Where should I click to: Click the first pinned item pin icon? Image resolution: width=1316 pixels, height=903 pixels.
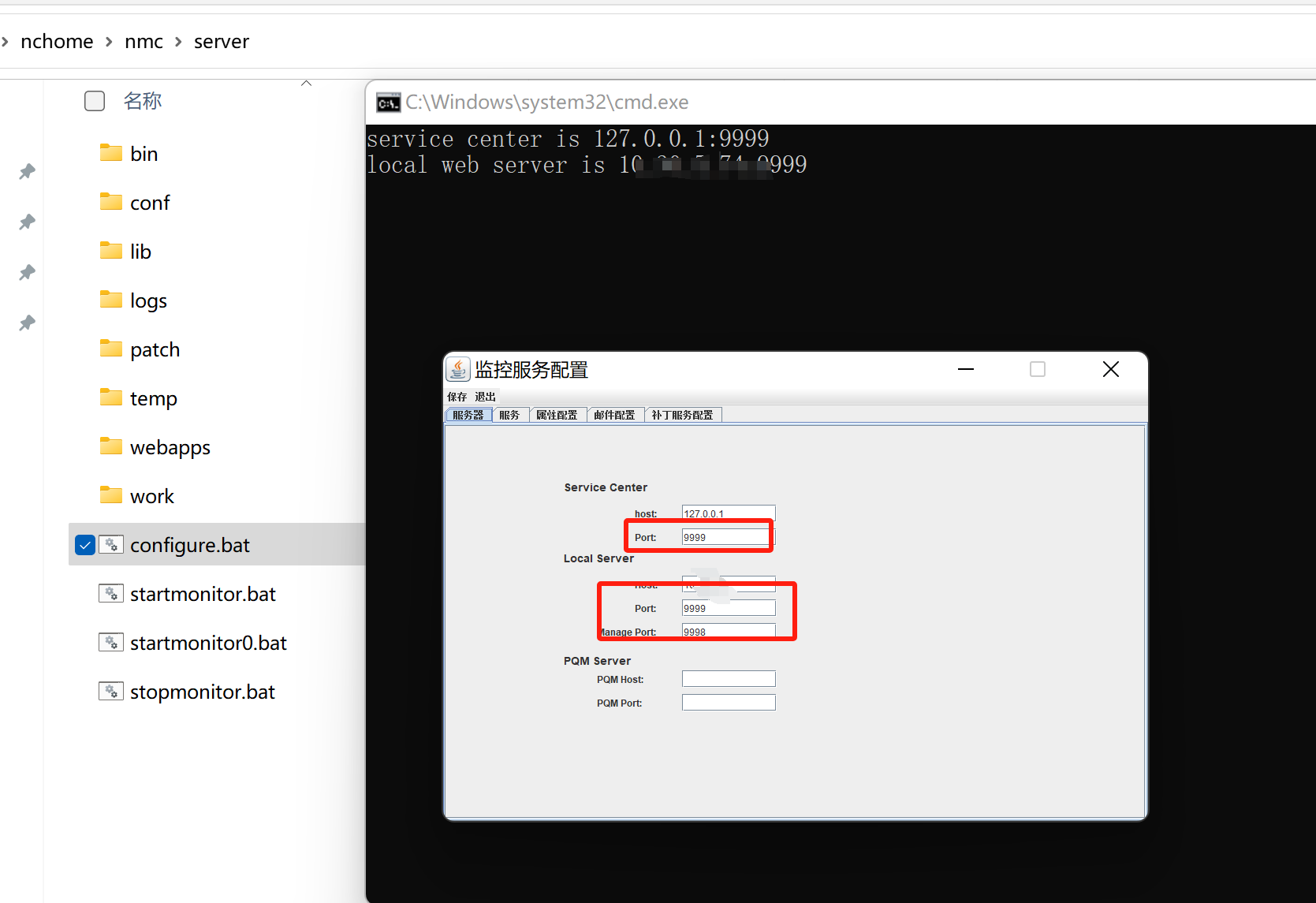(x=28, y=171)
